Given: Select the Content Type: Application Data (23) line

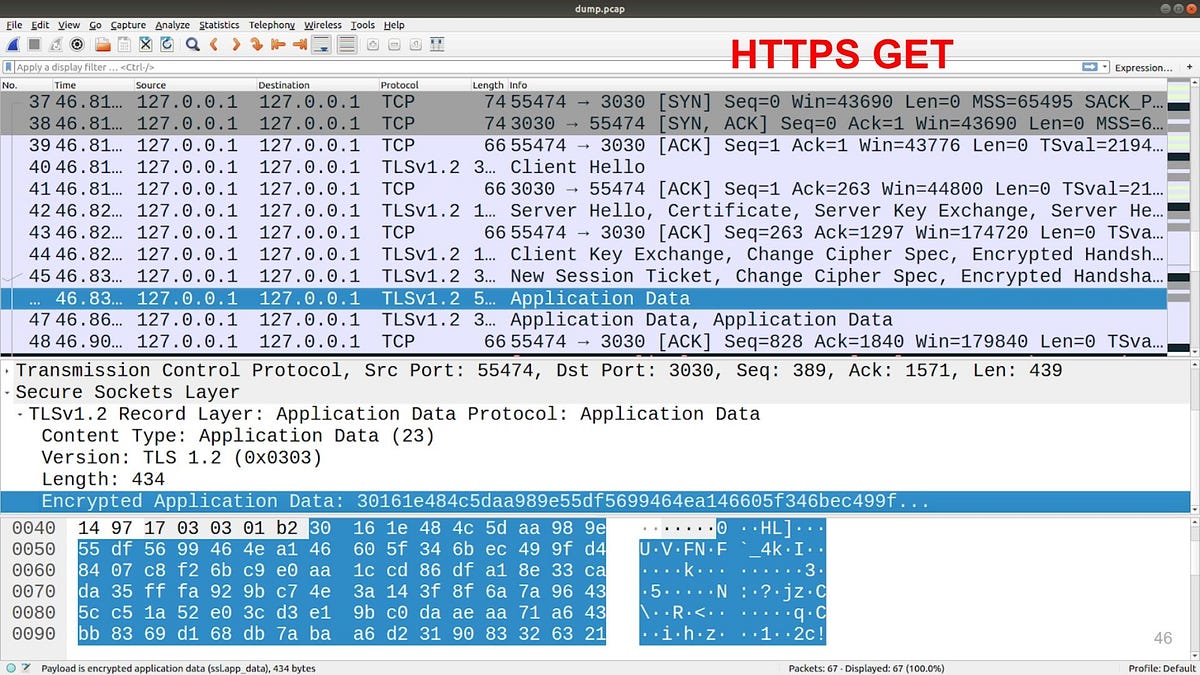Looking at the screenshot, I should click(x=596, y=436).
